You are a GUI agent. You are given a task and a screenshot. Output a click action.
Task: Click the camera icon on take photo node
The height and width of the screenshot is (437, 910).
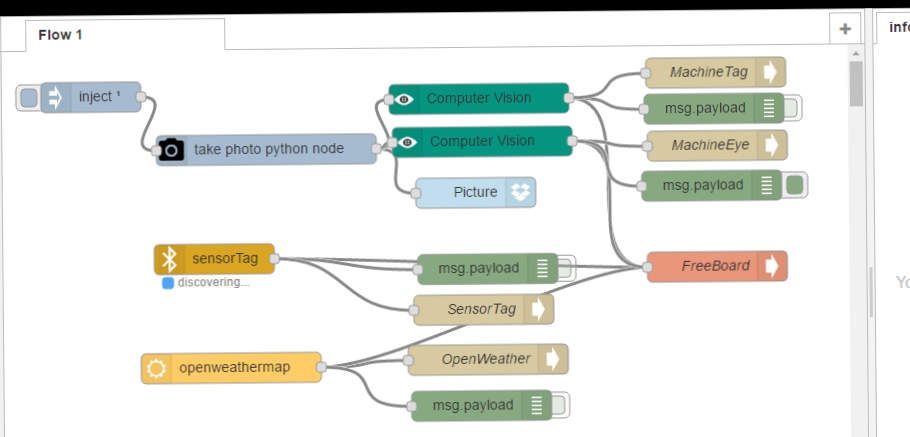point(171,149)
